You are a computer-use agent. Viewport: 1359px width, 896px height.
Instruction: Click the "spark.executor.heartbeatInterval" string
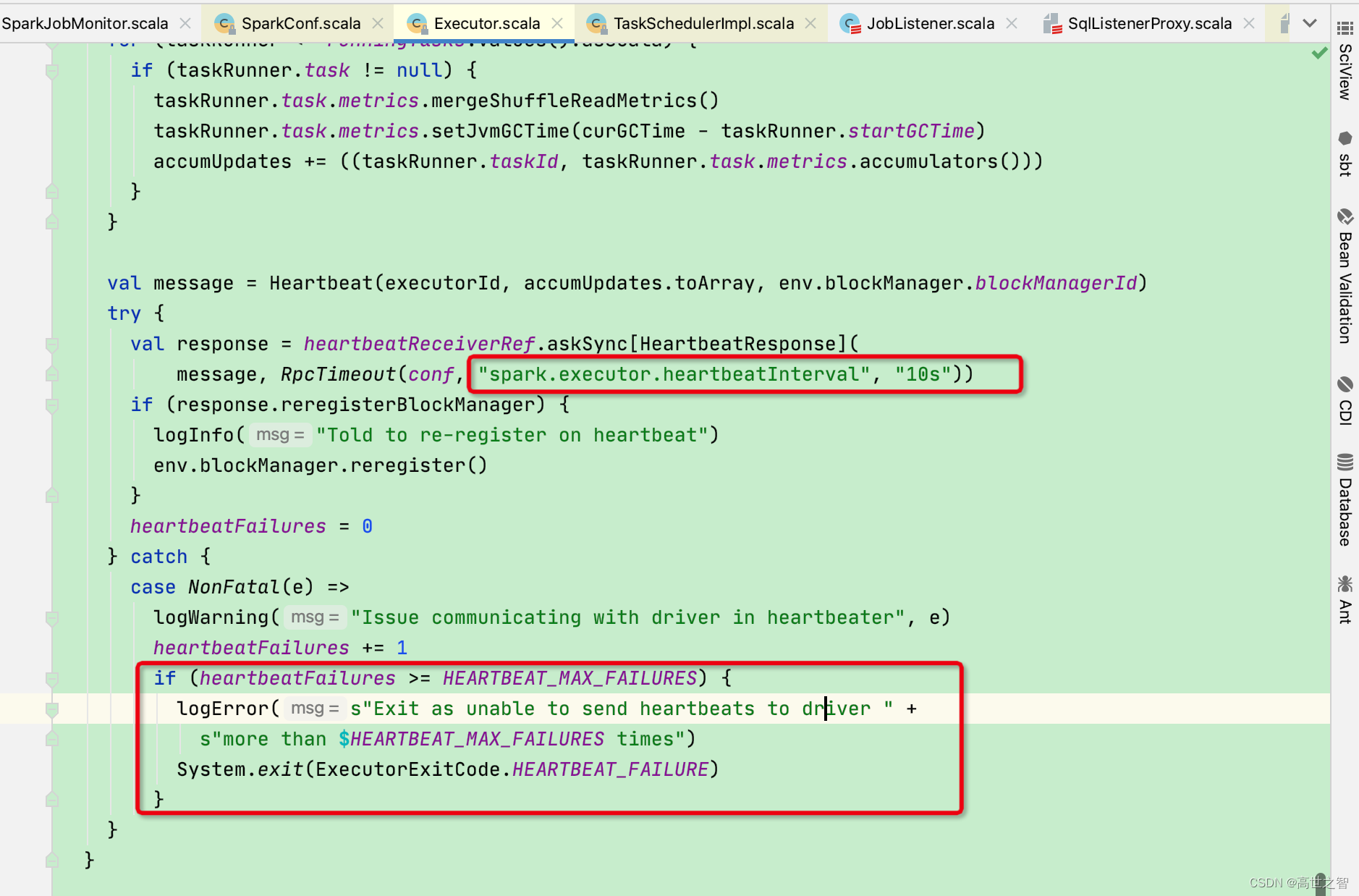[x=674, y=374]
